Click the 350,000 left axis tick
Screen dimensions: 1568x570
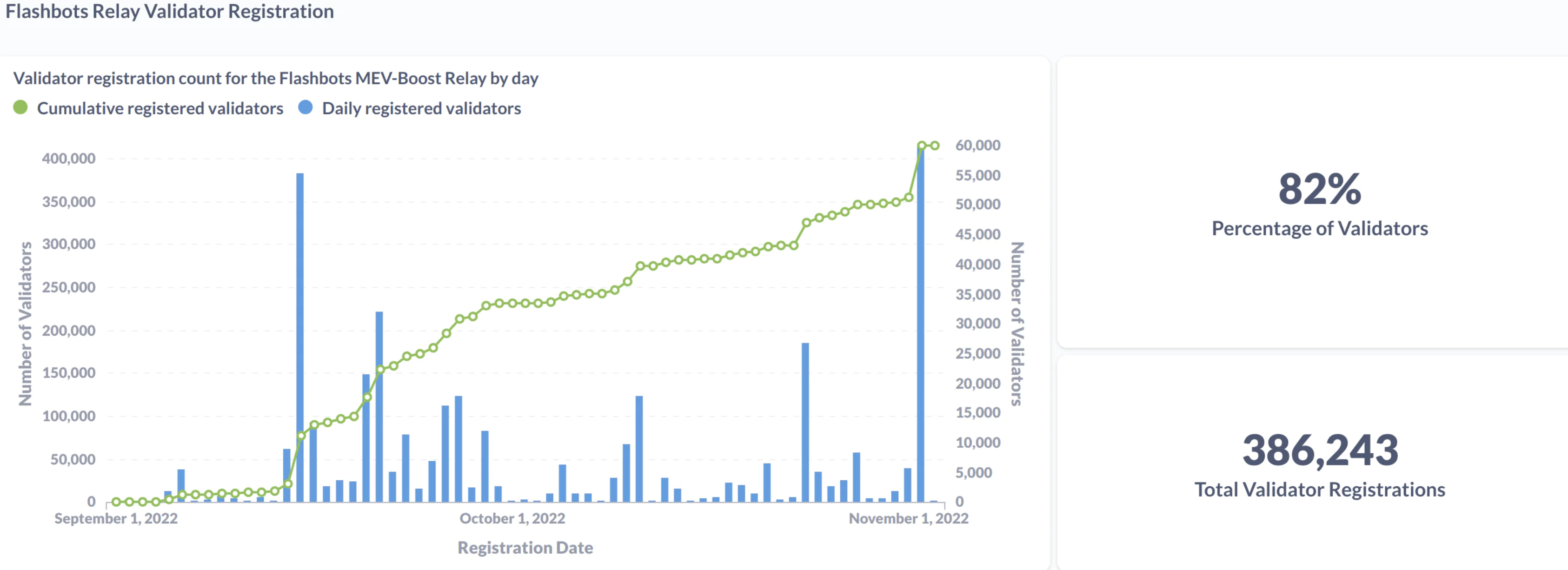click(69, 202)
